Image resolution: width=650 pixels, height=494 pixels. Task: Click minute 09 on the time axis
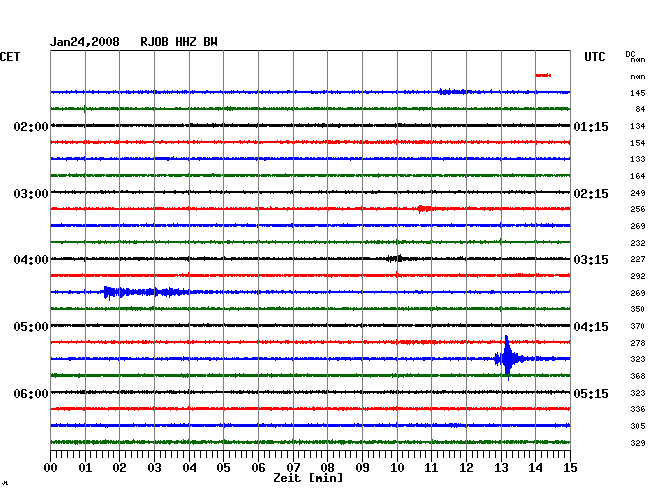362,468
